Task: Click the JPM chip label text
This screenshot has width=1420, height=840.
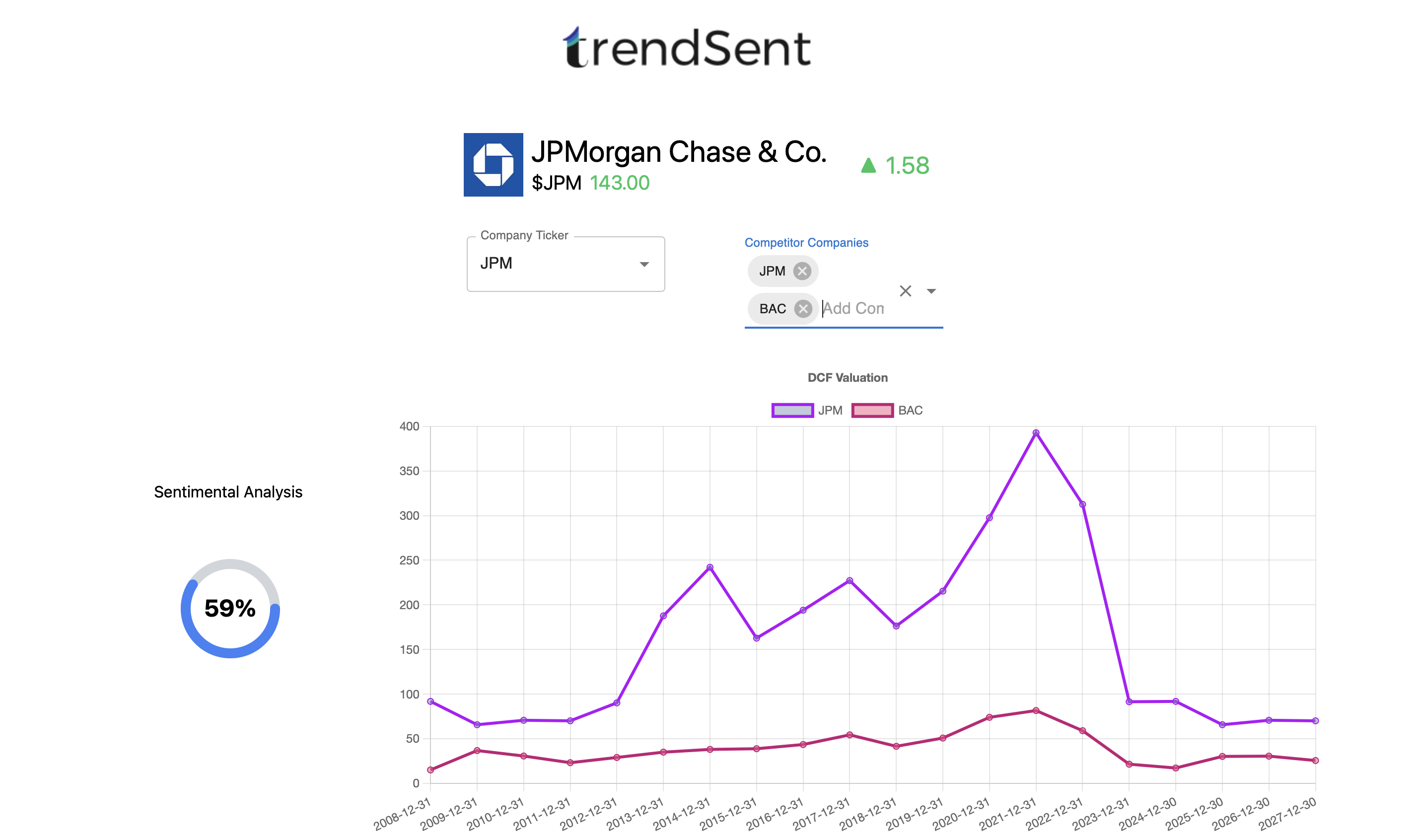Action: 772,271
